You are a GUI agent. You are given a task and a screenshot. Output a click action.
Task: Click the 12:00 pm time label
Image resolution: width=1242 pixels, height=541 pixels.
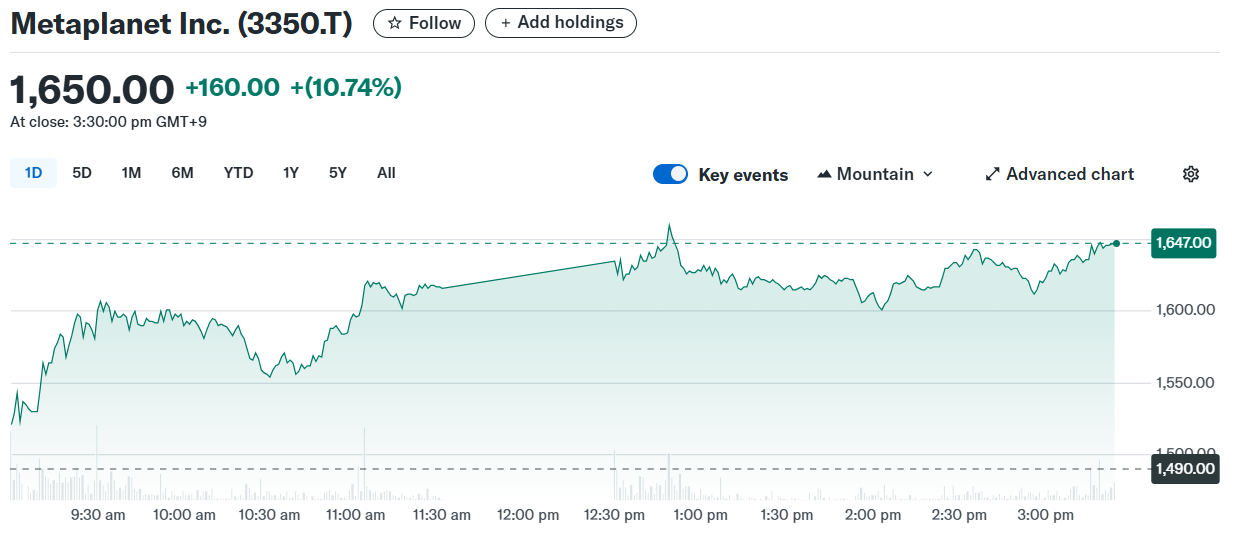click(x=528, y=515)
